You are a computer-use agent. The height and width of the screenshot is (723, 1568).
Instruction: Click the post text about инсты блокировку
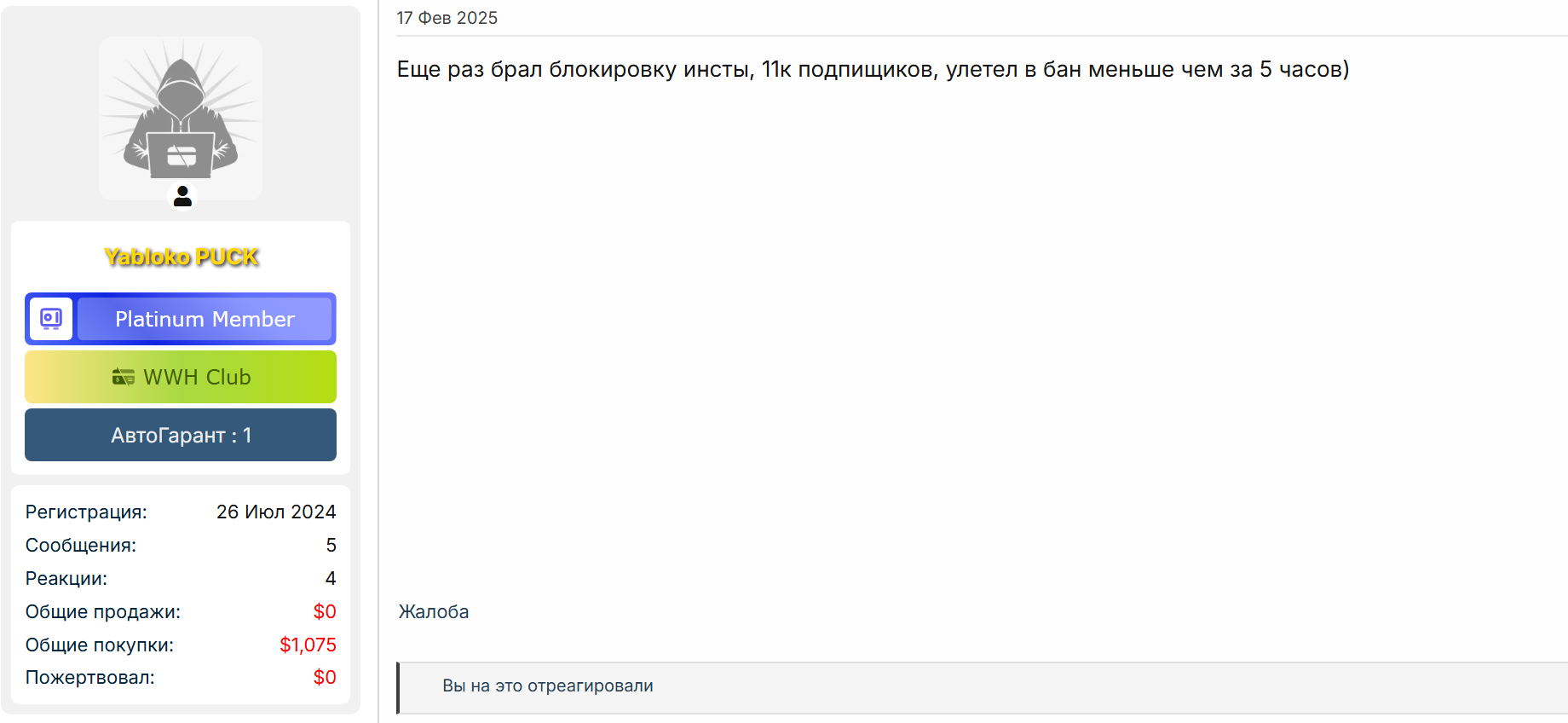point(873,69)
